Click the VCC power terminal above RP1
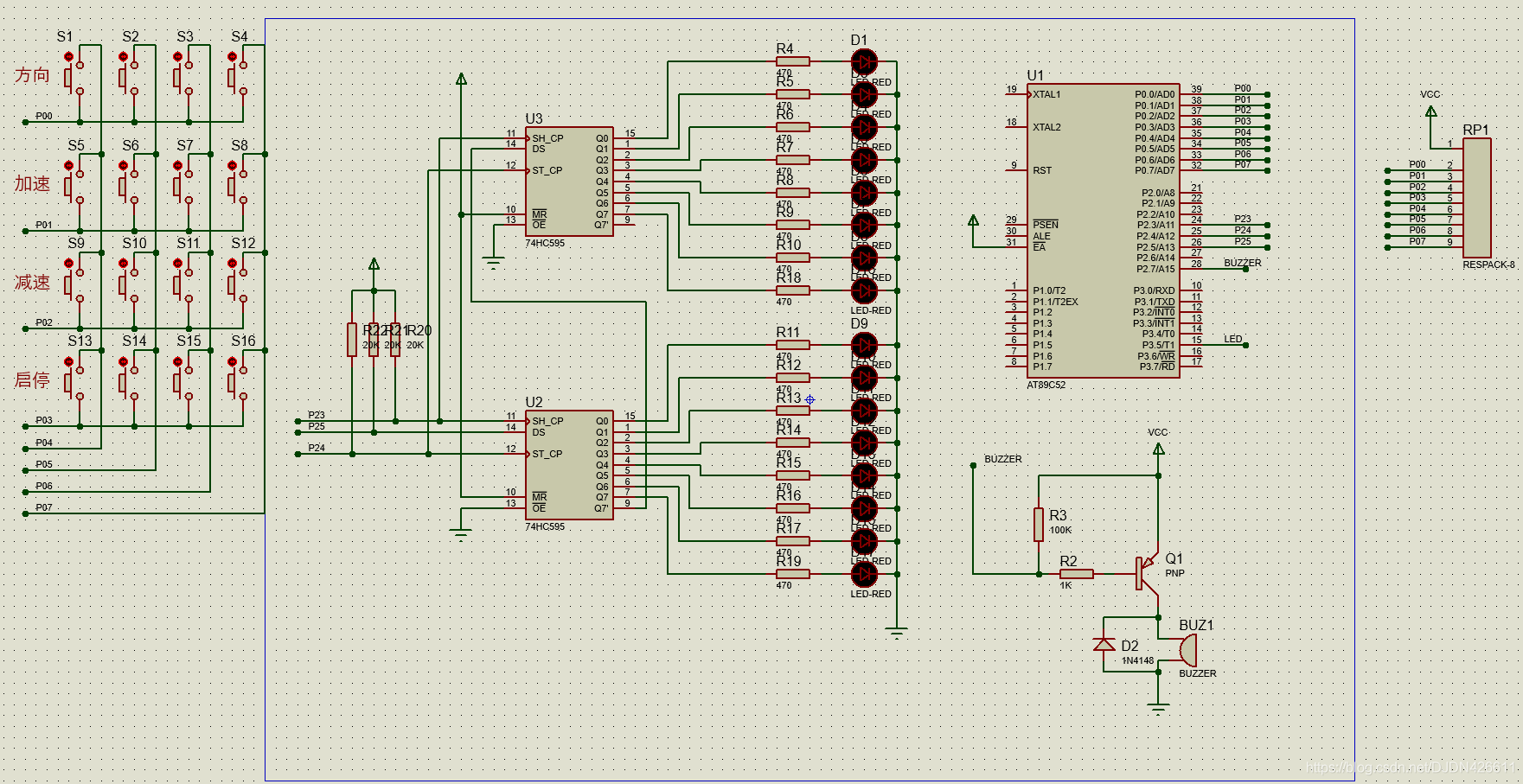Viewport: 1523px width, 784px height. click(1430, 111)
